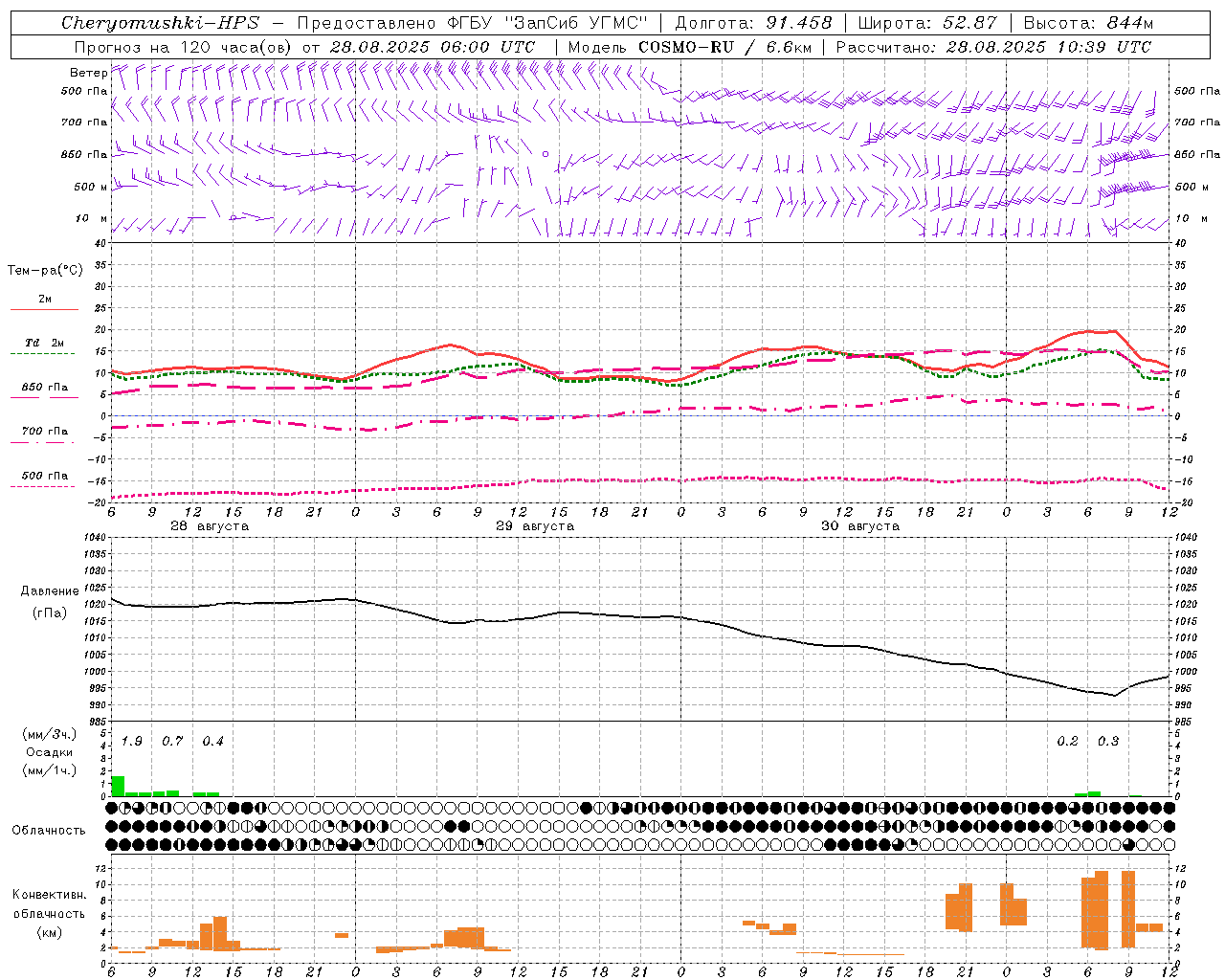
Task: Click the '29 августа' date label
Action: (535, 526)
